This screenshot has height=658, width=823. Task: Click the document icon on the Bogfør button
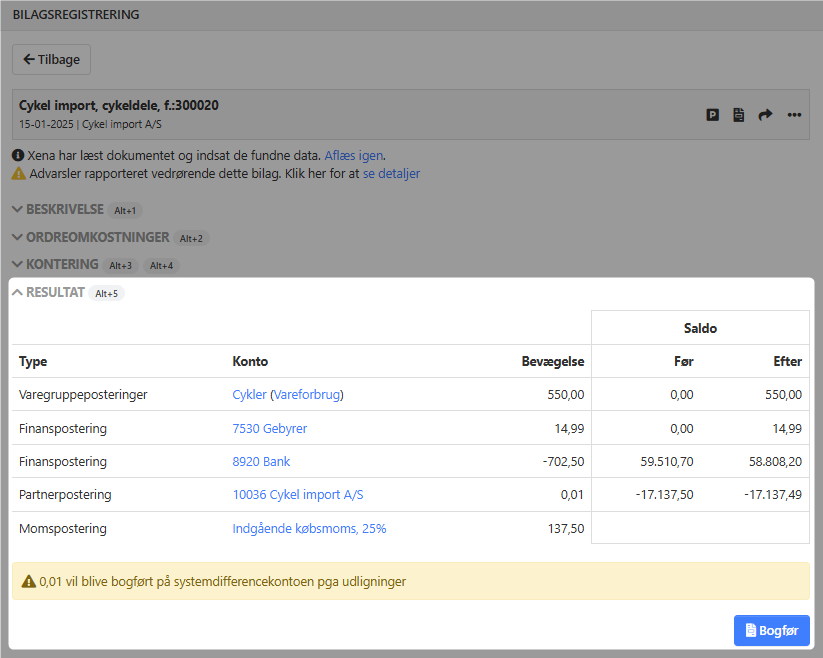click(750, 631)
